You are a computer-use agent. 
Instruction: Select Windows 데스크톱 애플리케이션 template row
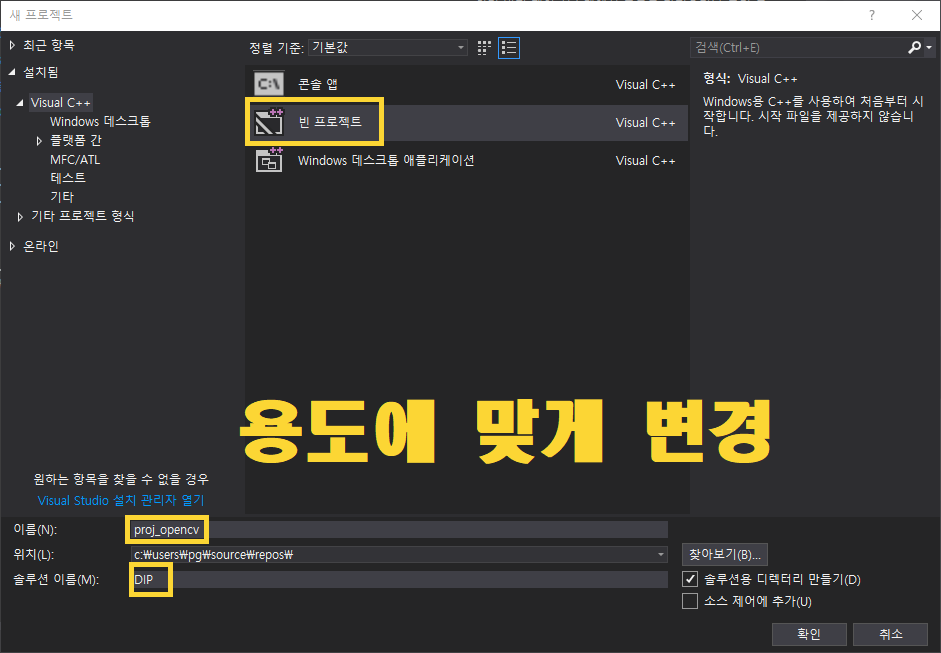point(466,160)
